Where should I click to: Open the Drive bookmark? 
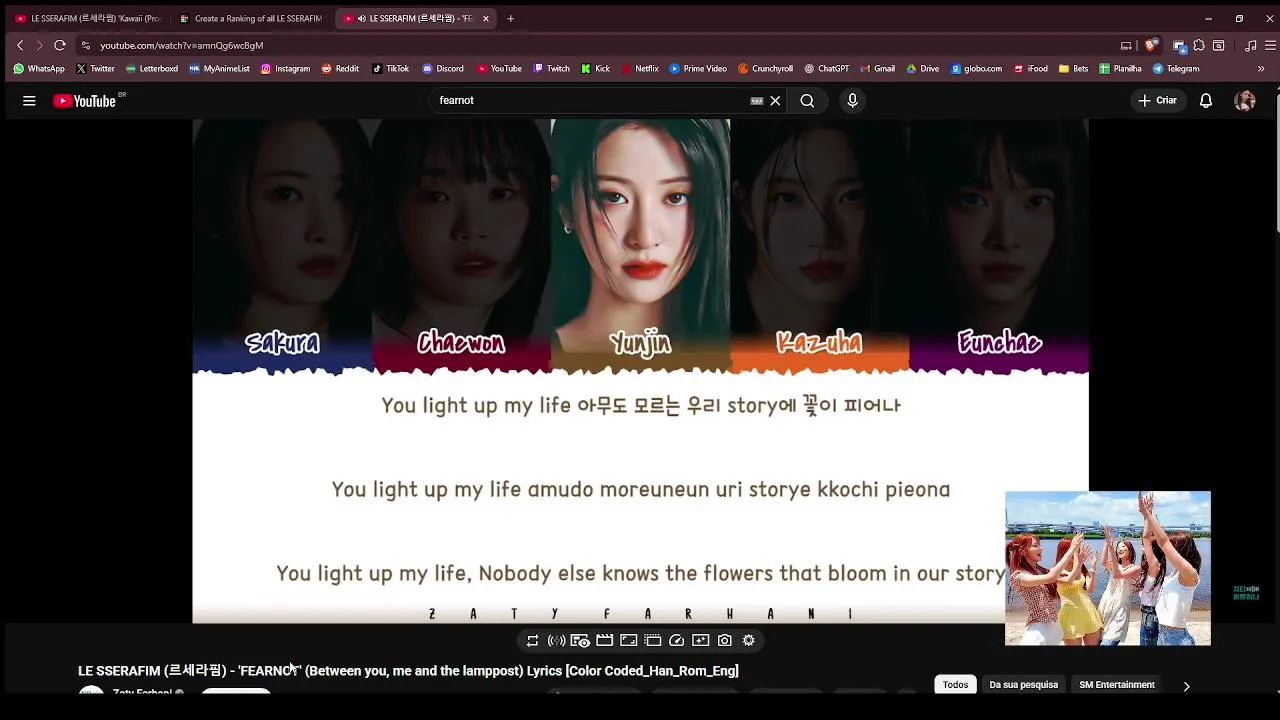[x=922, y=69]
